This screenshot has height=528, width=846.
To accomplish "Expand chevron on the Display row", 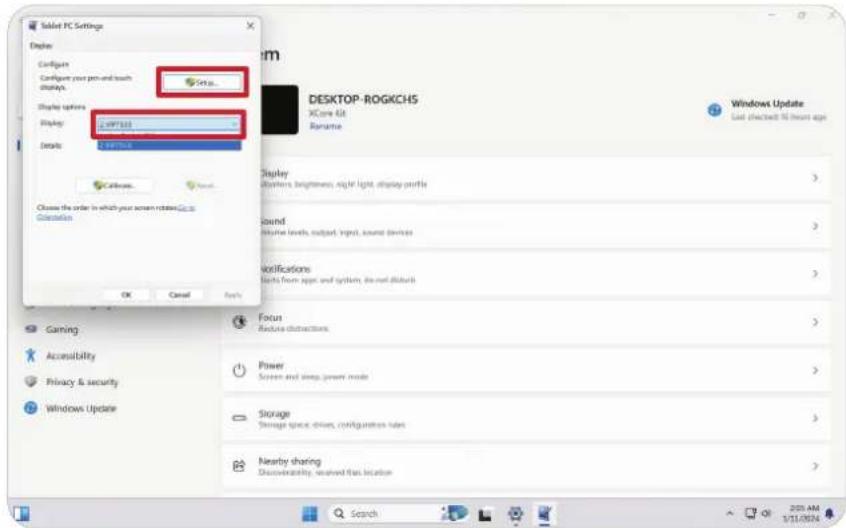I will pyautogui.click(x=815, y=178).
